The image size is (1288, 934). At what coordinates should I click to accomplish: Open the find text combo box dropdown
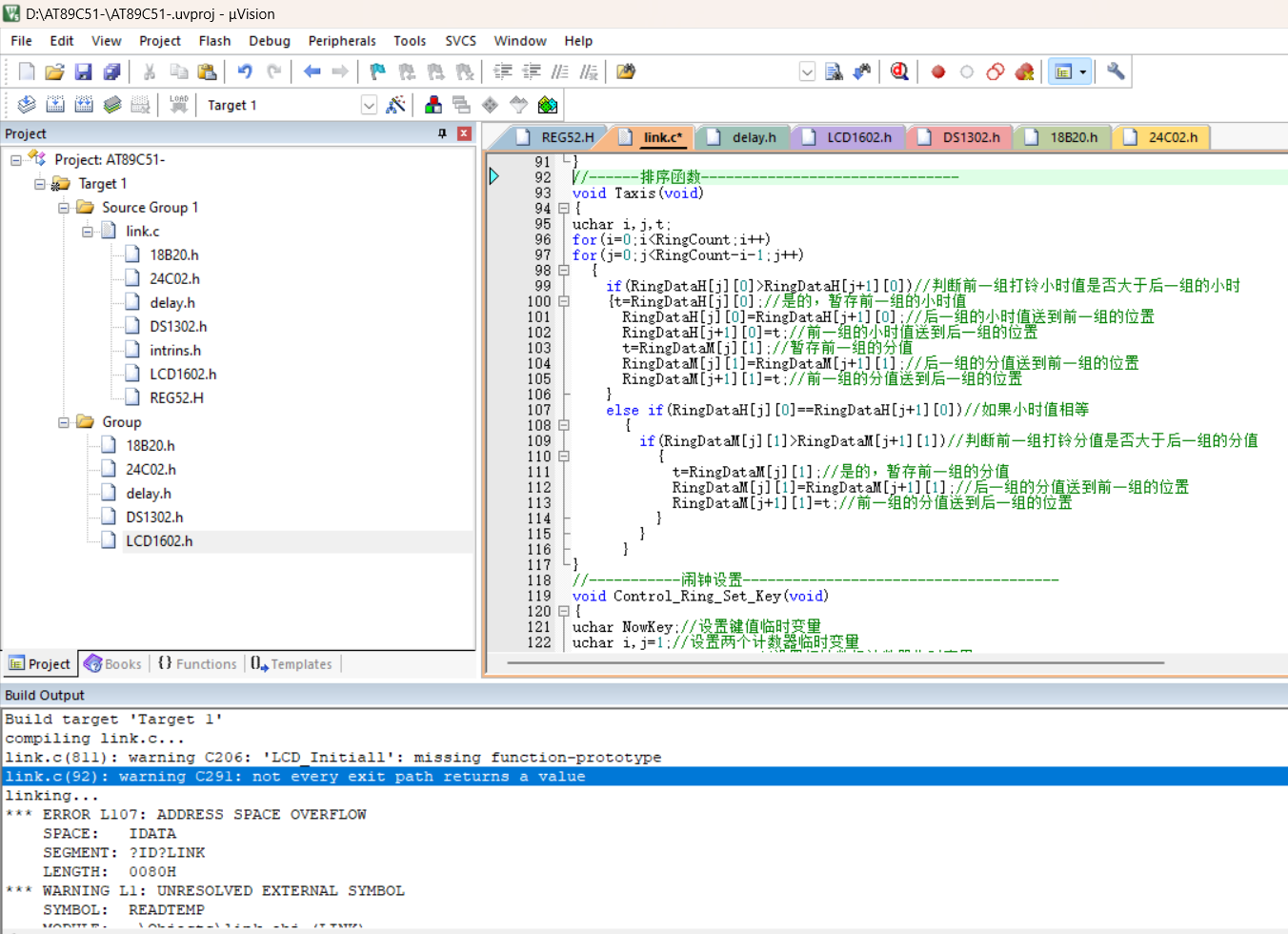[x=807, y=71]
